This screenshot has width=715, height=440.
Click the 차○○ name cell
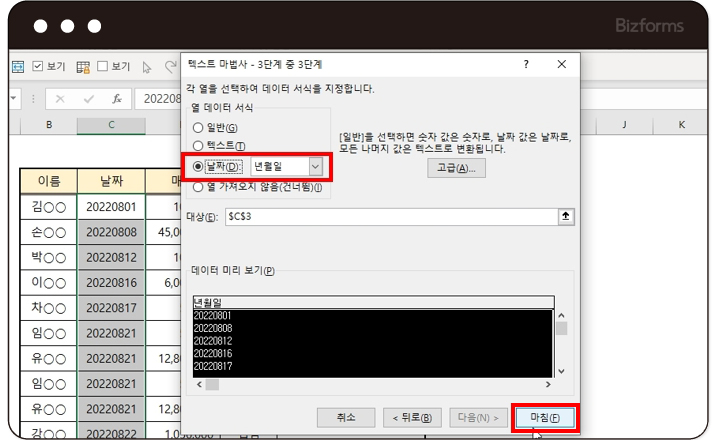[49, 308]
